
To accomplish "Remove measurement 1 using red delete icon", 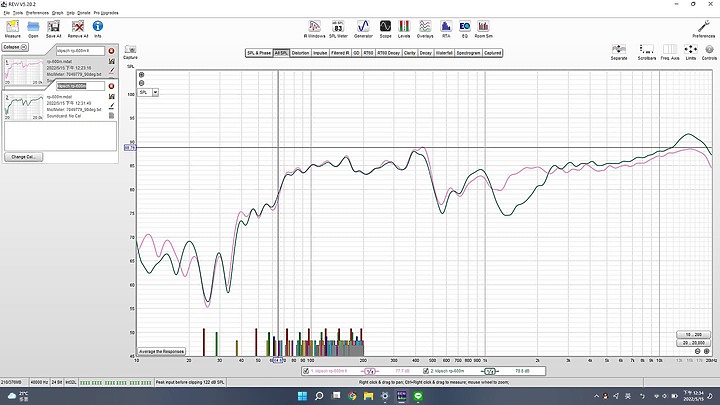I will (x=111, y=51).
